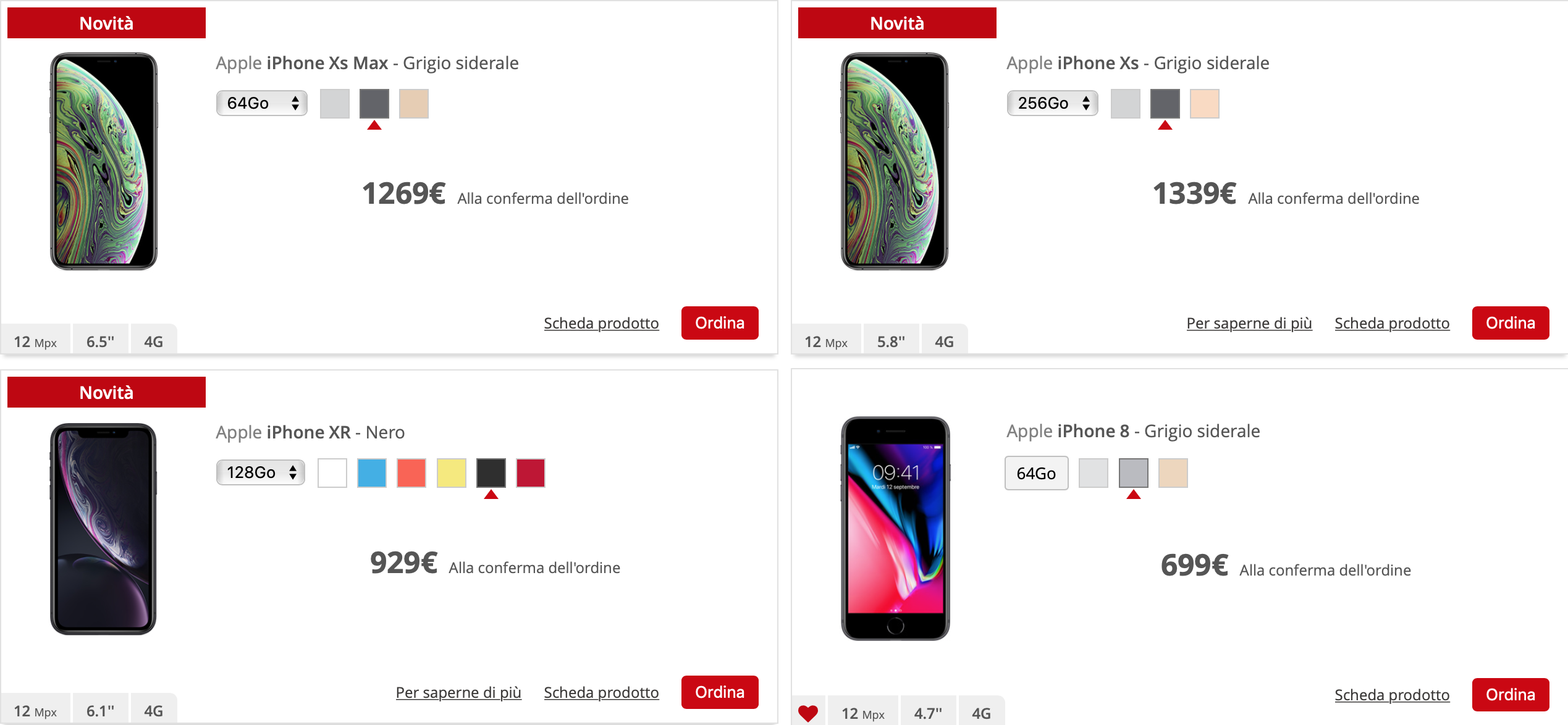Choose silver color for iPhone Xs
Screen dimensions: 1568x725
1125,103
